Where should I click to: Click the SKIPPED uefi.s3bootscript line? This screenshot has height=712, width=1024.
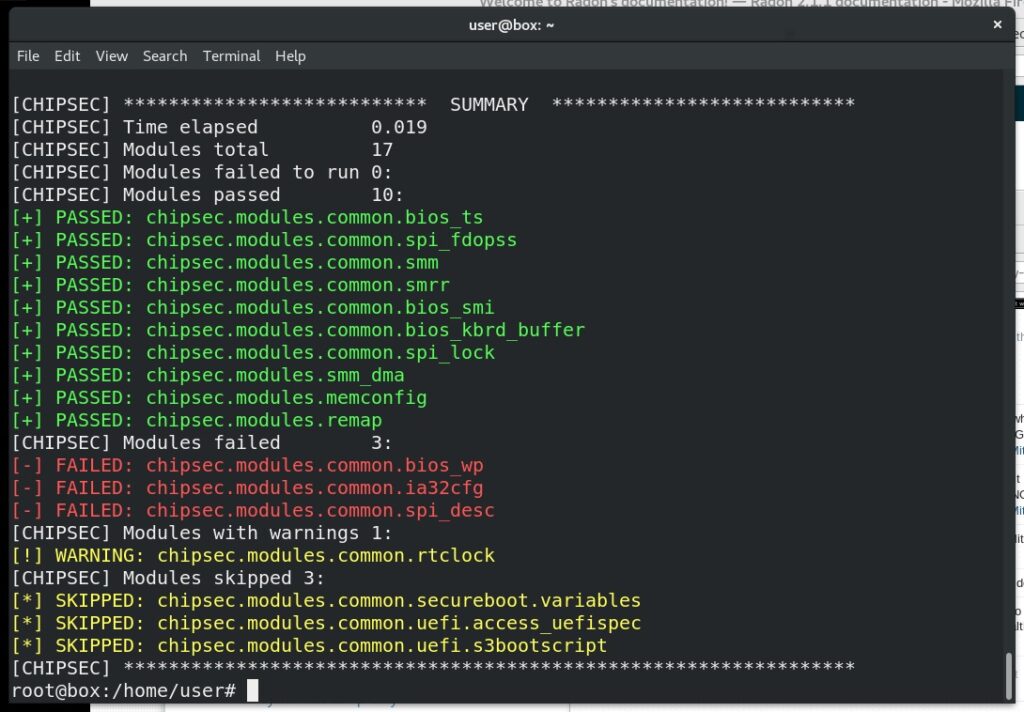click(309, 646)
